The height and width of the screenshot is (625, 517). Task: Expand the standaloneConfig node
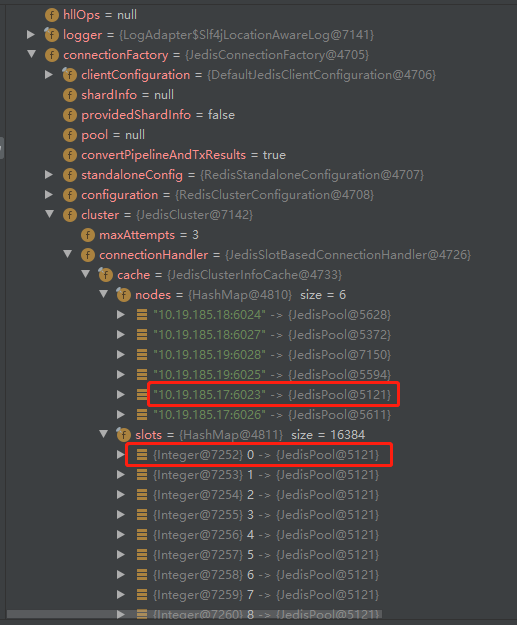(49, 175)
